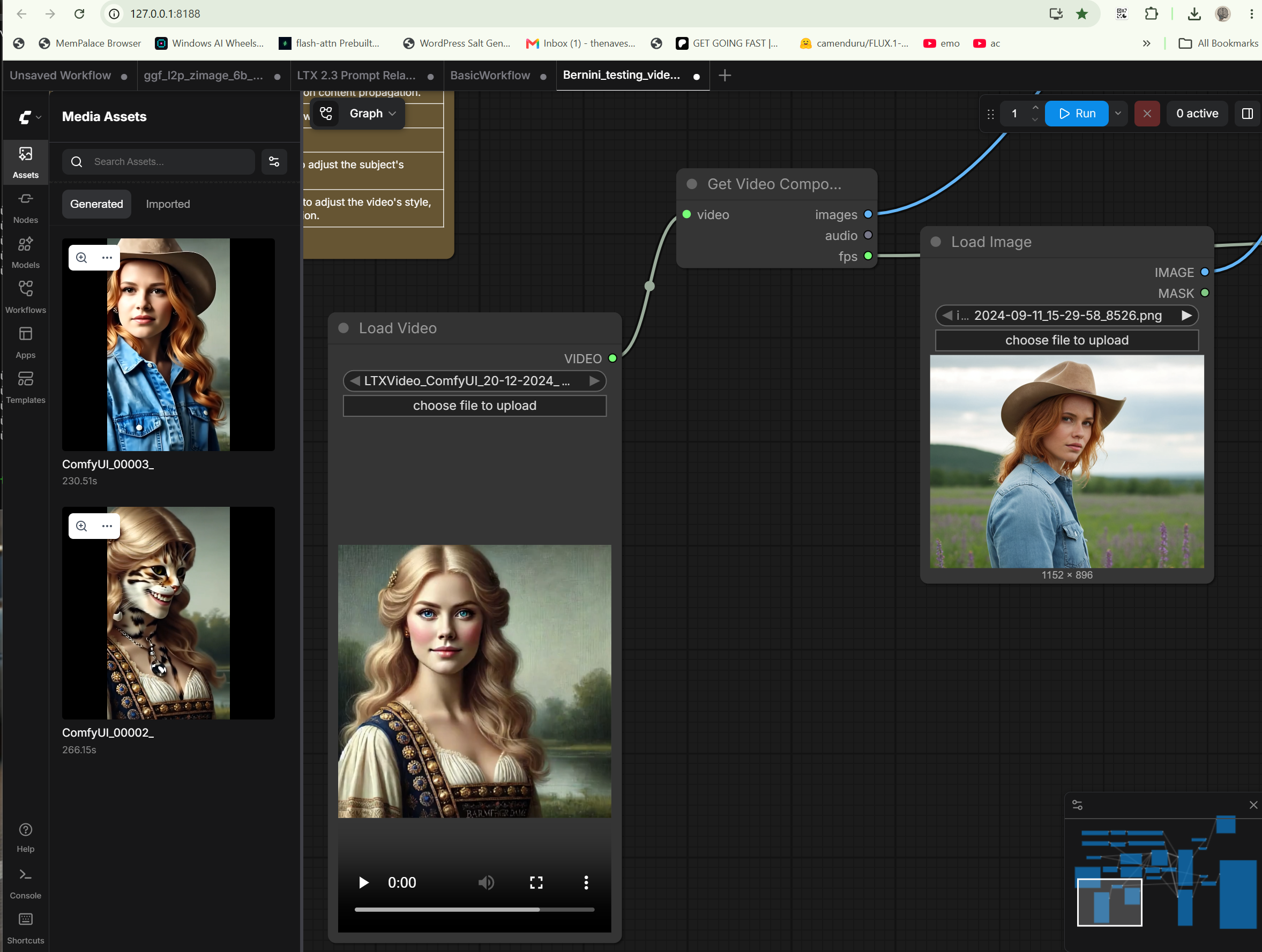1262x952 pixels.
Task: Open the Unsaved Workflow tab
Action: pyautogui.click(x=69, y=76)
